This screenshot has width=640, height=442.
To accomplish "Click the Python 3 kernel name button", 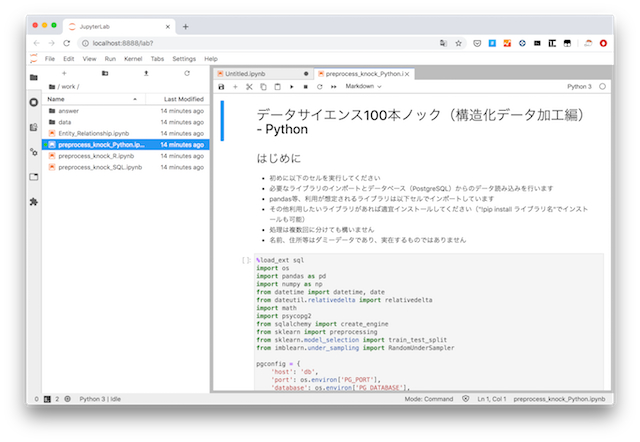I will coord(579,87).
